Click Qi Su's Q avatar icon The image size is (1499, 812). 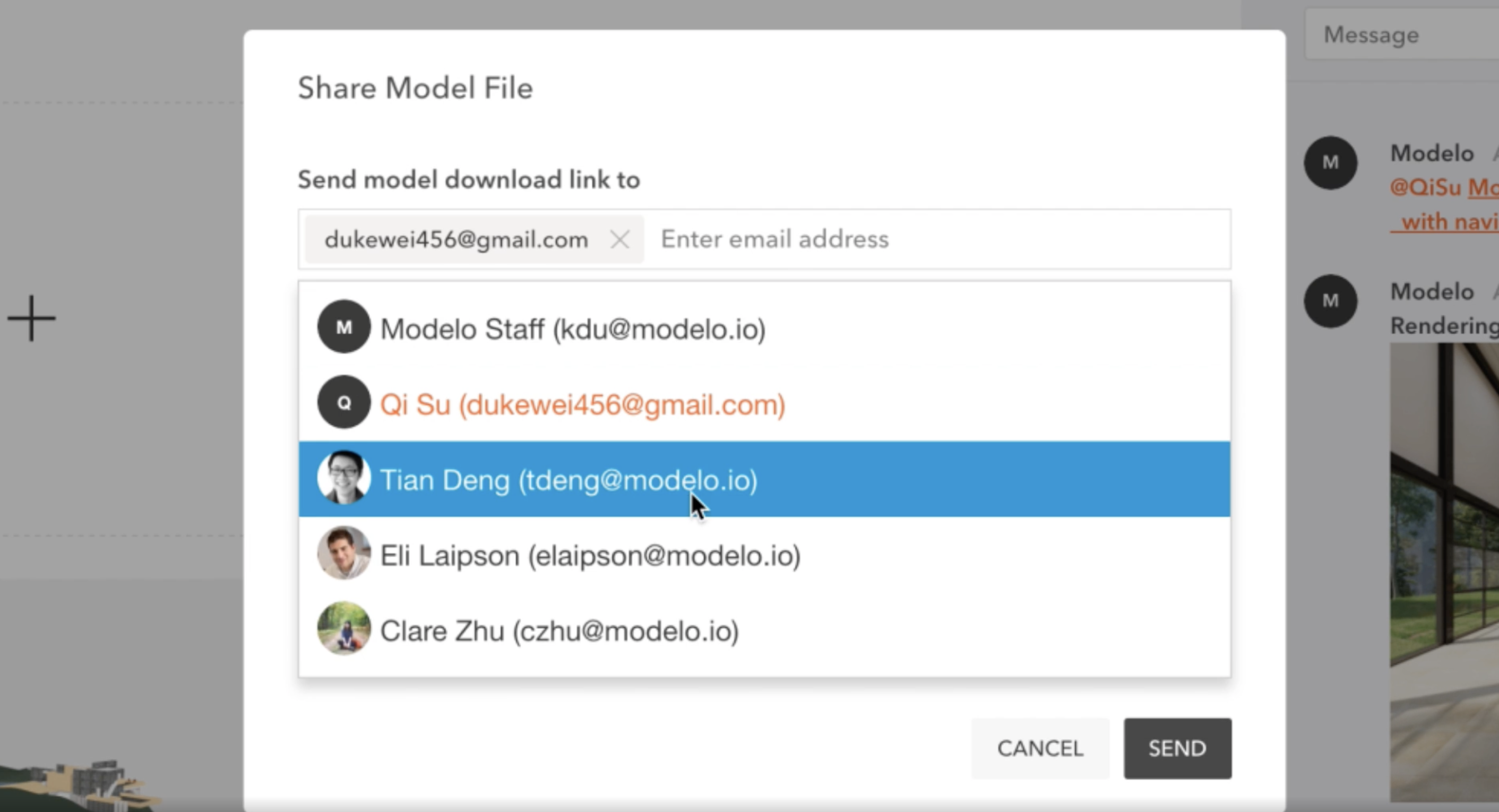[x=344, y=402]
